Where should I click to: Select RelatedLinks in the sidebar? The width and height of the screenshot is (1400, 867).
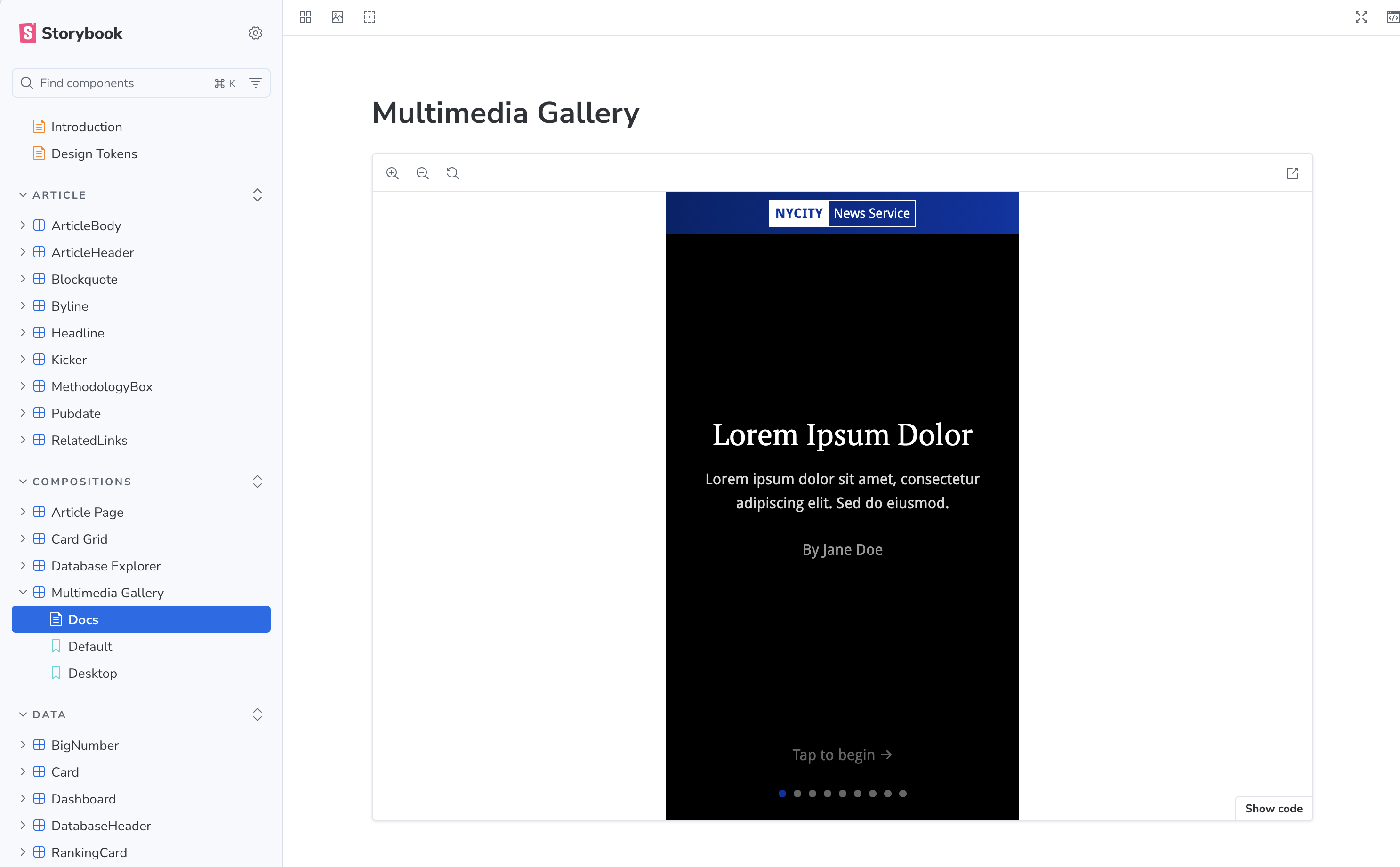[x=89, y=441]
